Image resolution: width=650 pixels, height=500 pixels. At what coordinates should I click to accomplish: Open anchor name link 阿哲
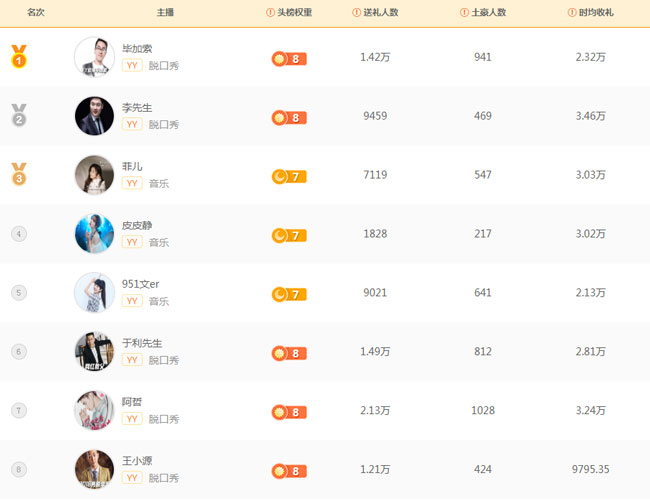pyautogui.click(x=132, y=402)
